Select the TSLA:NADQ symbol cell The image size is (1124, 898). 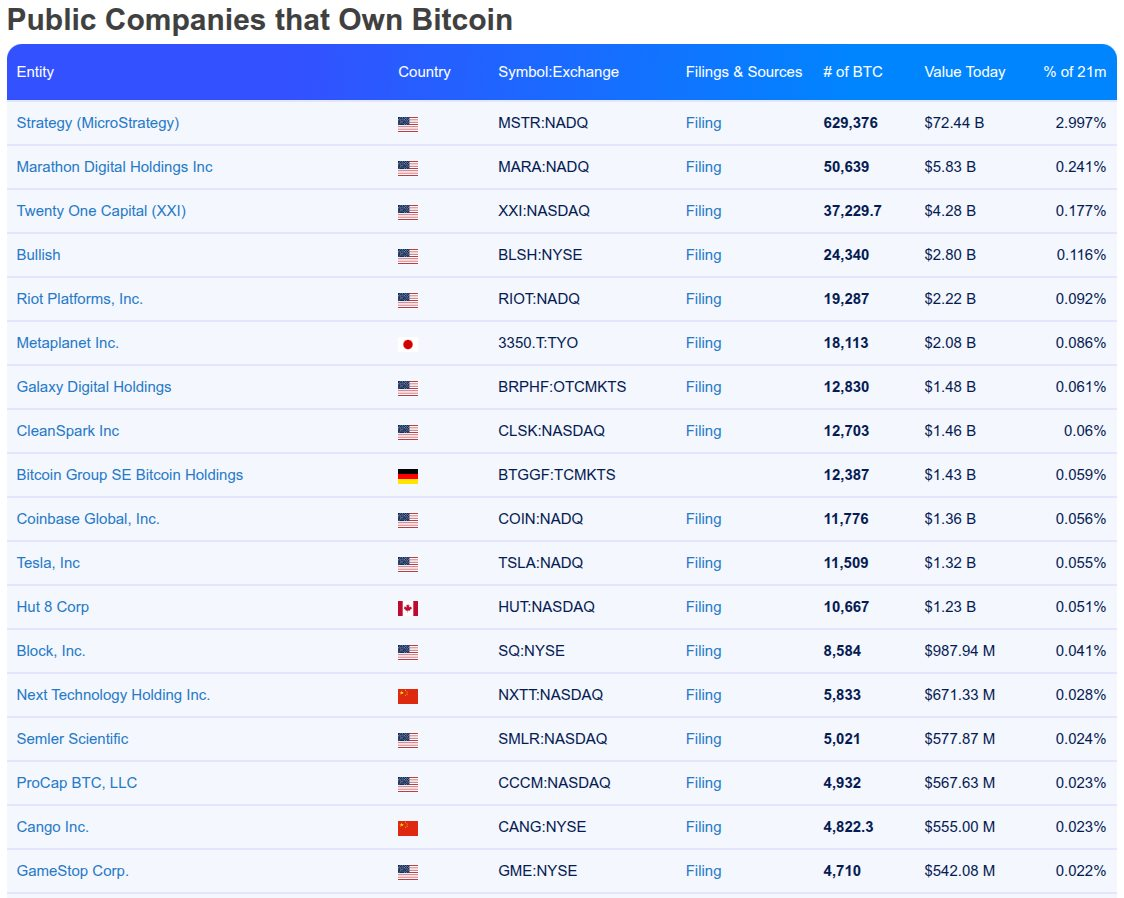[540, 563]
